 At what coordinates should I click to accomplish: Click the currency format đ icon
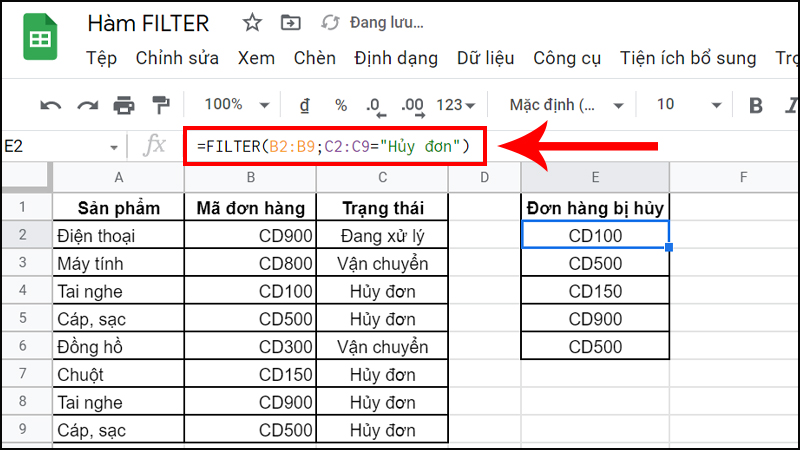(x=304, y=105)
